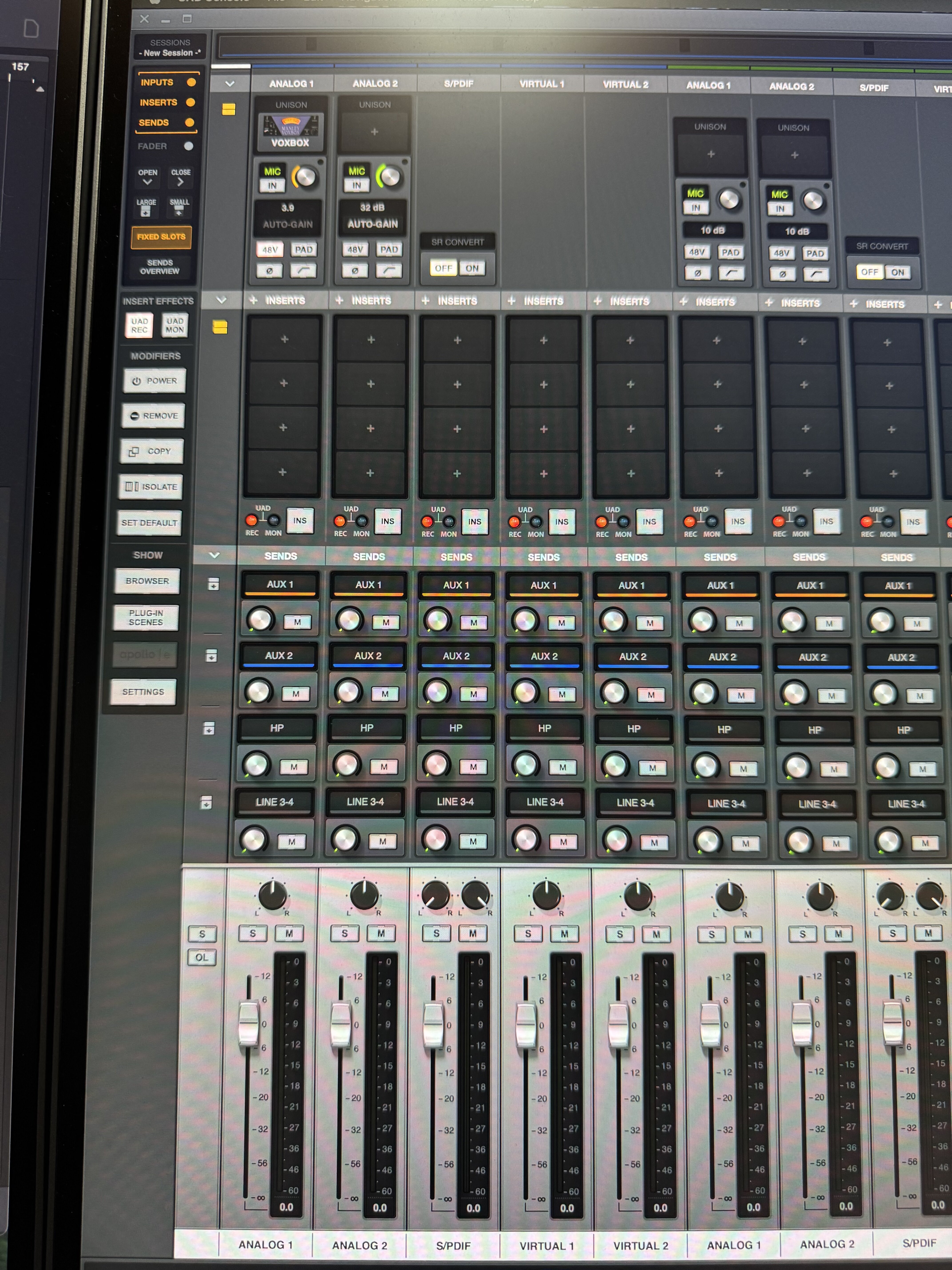Click the yellow inputs view icon
This screenshot has width=952, height=1270.
pos(228,109)
